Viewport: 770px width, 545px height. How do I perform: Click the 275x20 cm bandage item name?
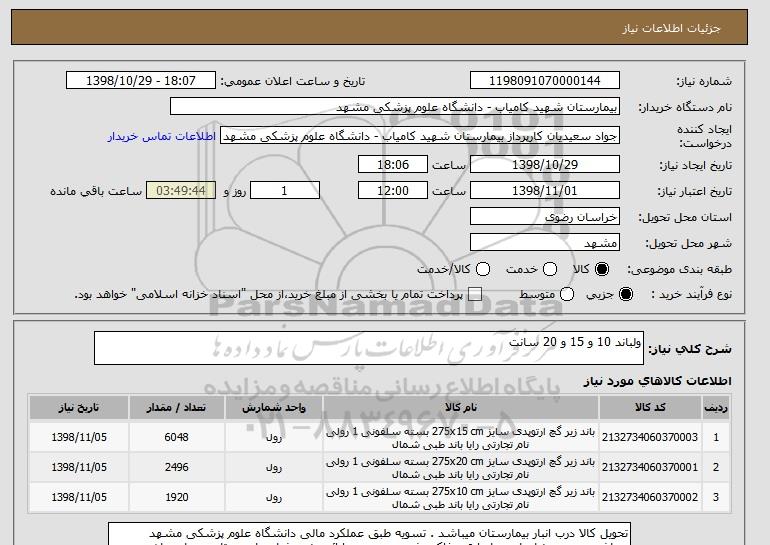[461, 468]
